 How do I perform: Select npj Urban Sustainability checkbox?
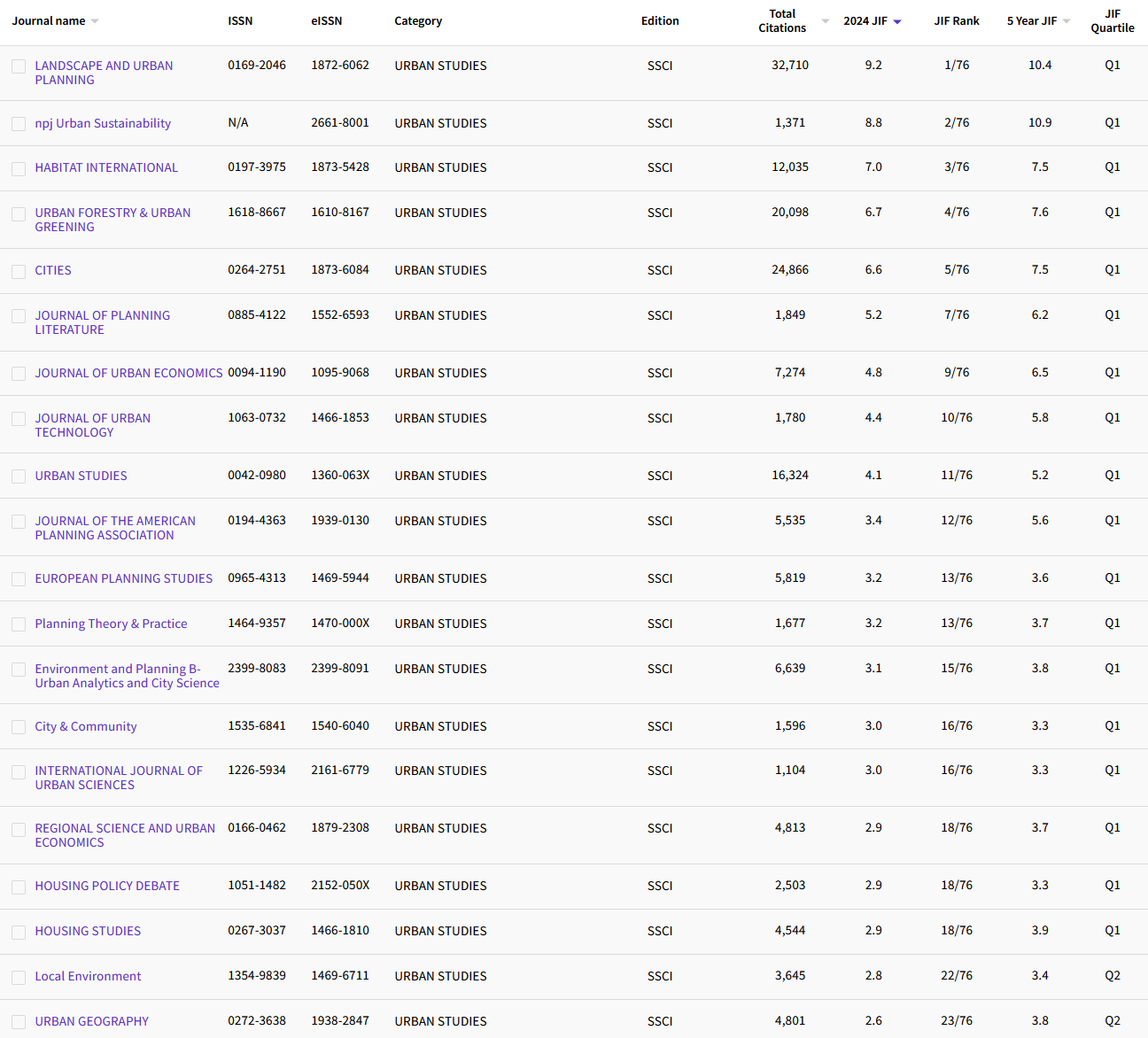(x=19, y=124)
